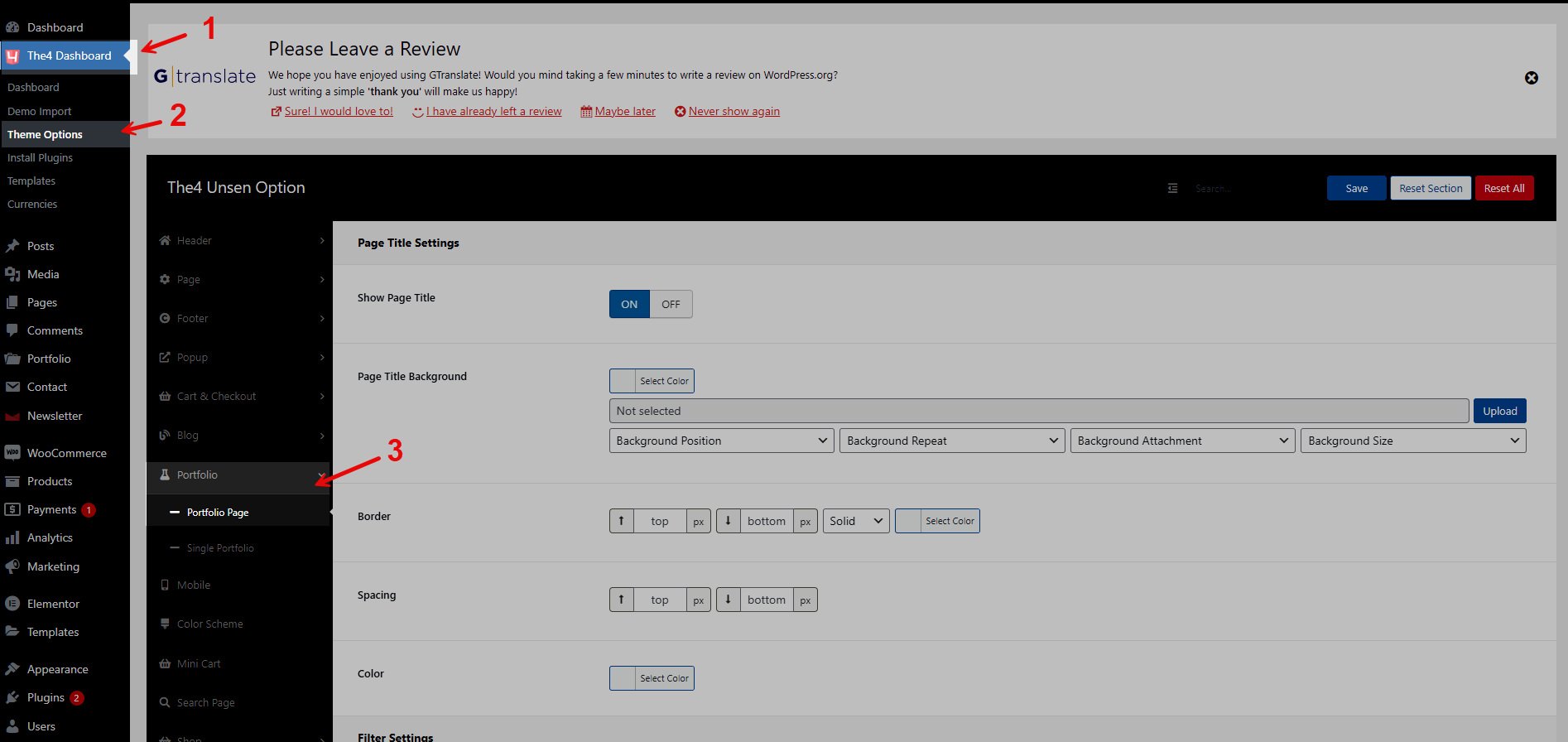Click the Elementor icon
Viewport: 1568px width, 742px height.
pos(12,604)
